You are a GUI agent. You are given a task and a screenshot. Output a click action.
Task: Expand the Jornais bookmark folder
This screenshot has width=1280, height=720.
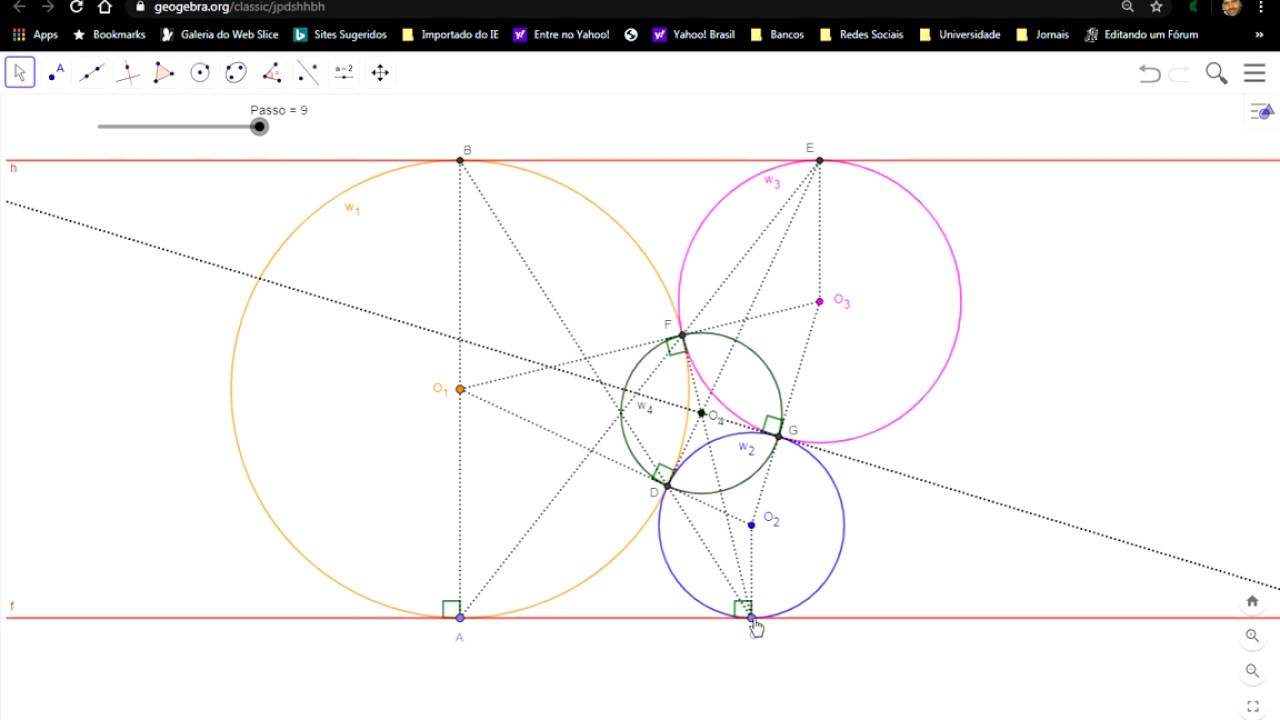[1041, 34]
